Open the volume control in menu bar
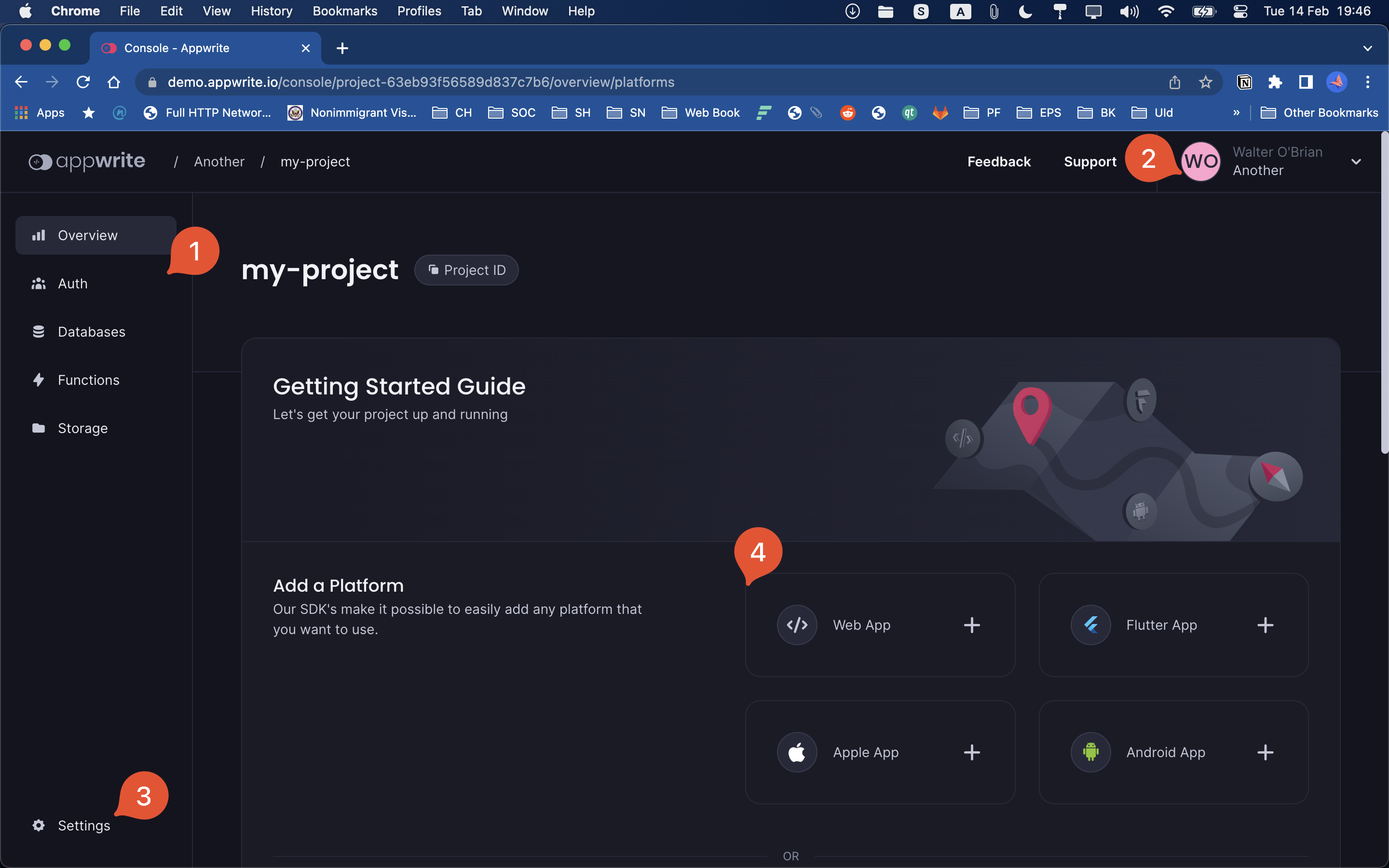 click(x=1129, y=11)
